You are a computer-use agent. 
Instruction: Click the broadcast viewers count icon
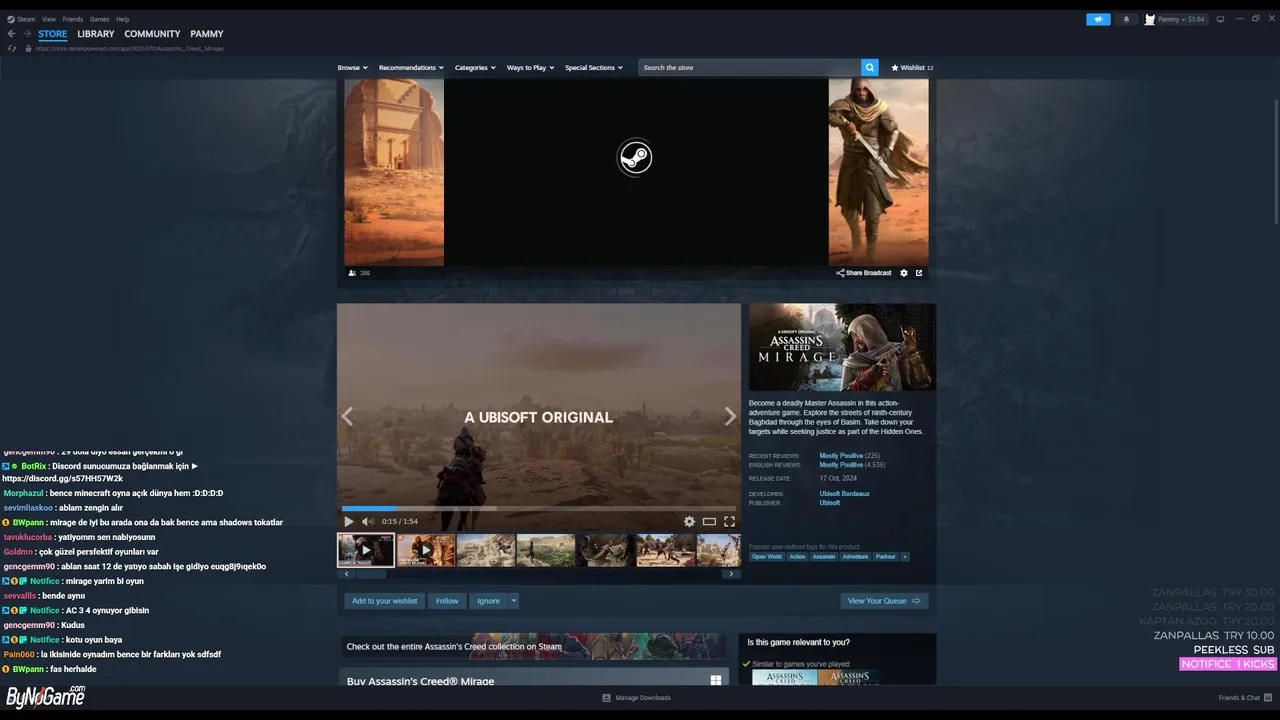pyautogui.click(x=352, y=273)
